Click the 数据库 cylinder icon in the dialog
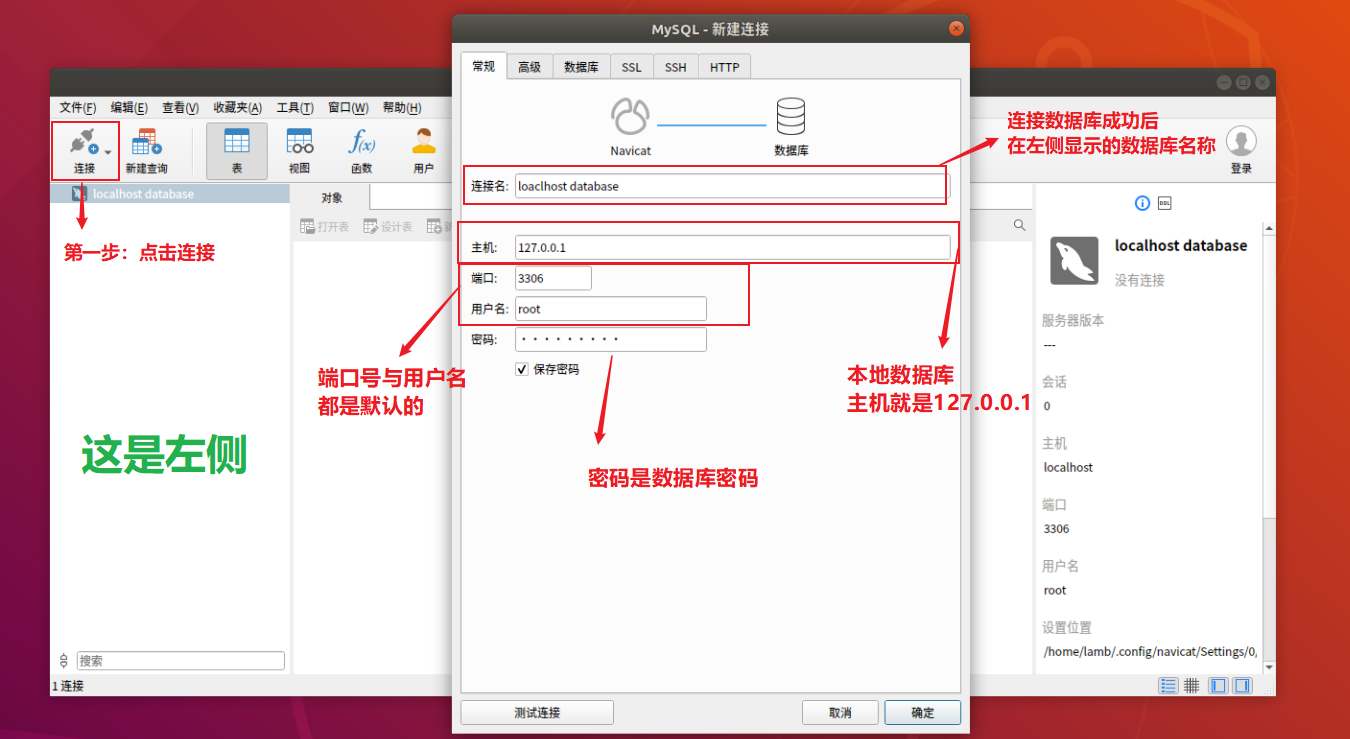 coord(791,117)
